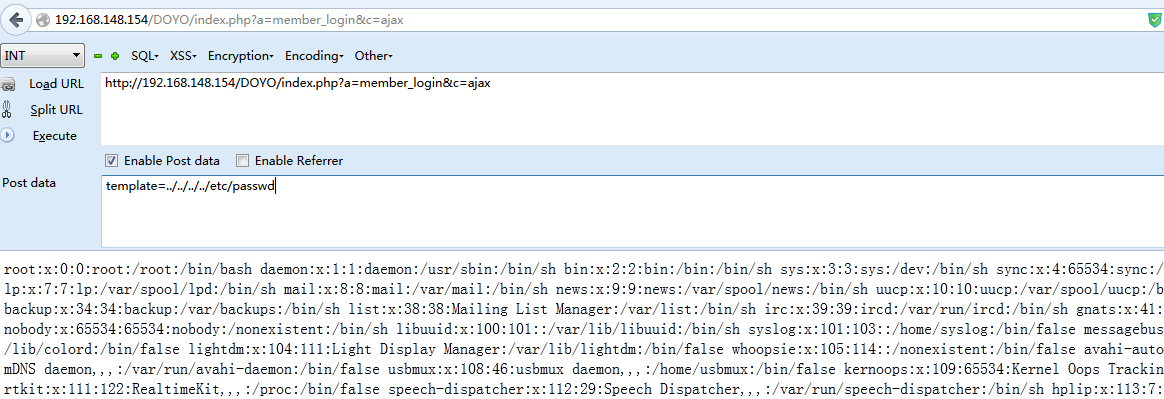This screenshot has width=1164, height=399.
Task: Click the line starting with rtkit:x:111:122
Action: [x=582, y=388]
